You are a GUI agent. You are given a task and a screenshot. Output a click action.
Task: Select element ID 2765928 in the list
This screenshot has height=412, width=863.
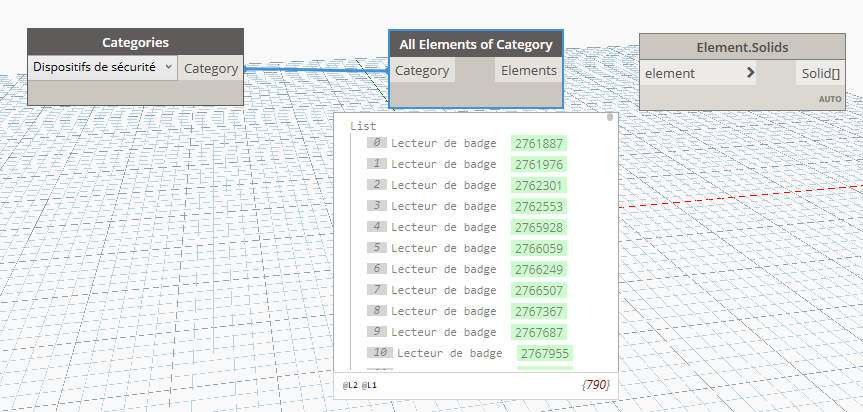coord(539,227)
